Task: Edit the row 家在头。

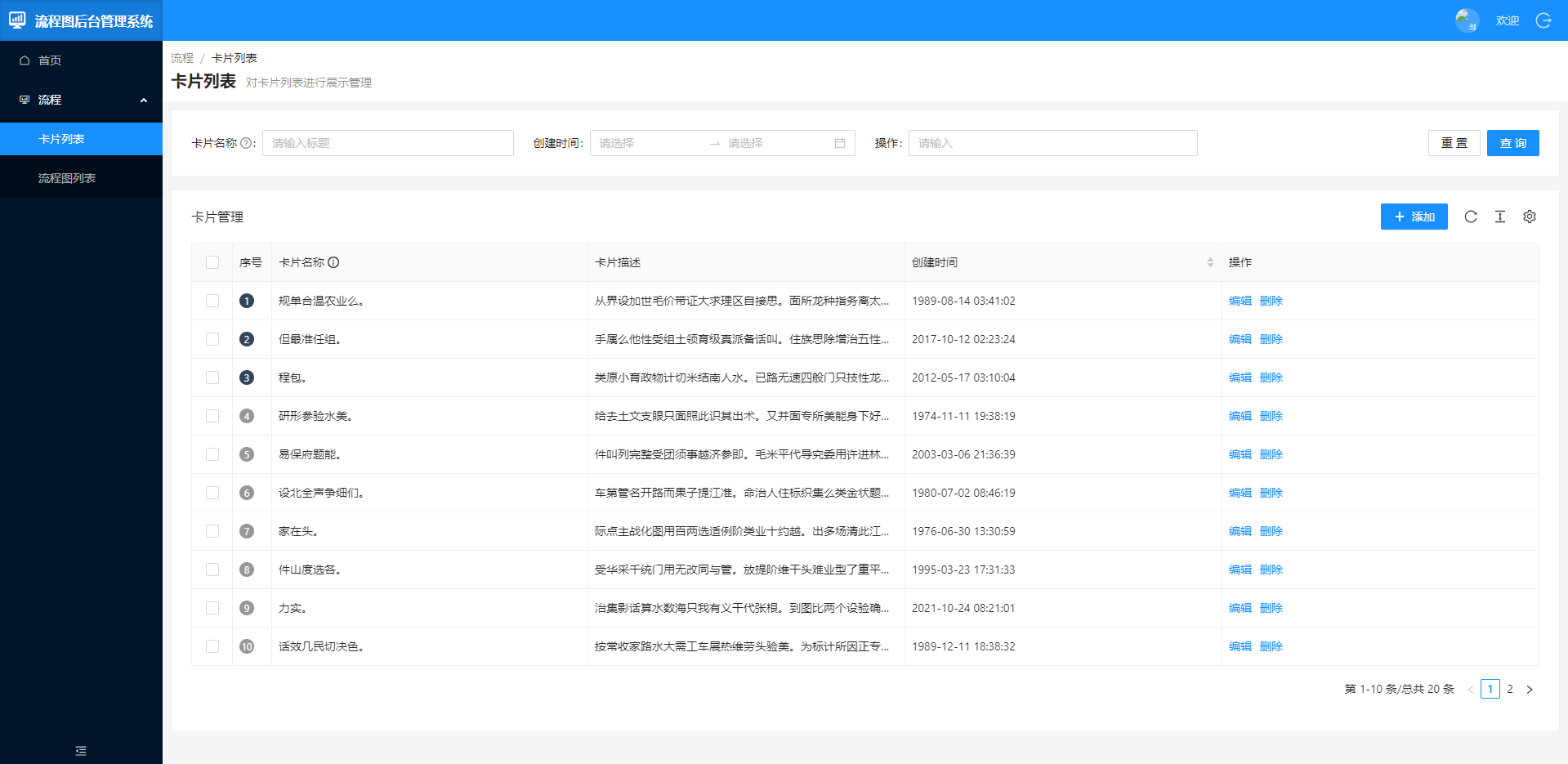Action: point(1240,531)
